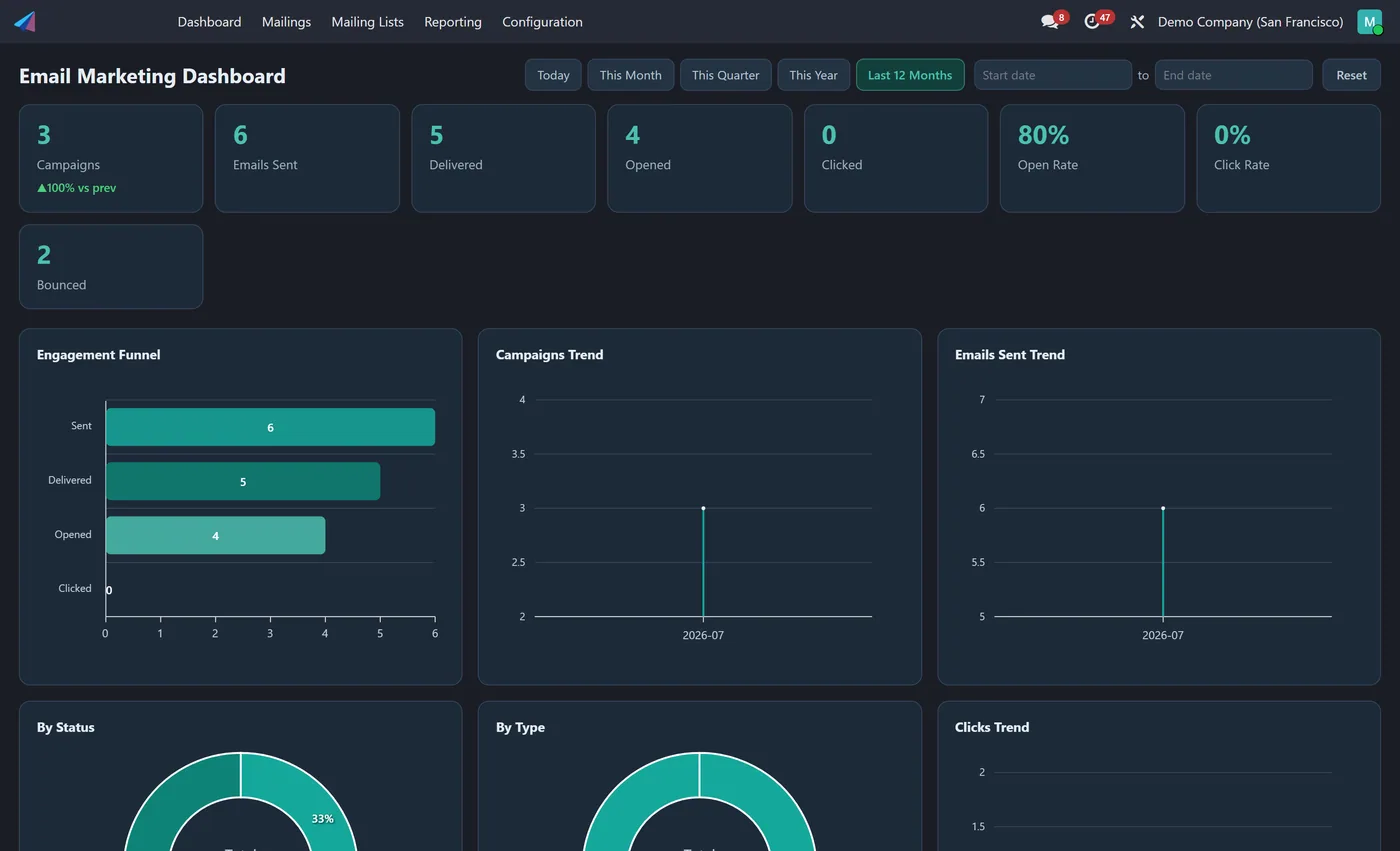Click the 'Email Marketing Dashboard' heading
This screenshot has height=851, width=1400.
[x=152, y=76]
